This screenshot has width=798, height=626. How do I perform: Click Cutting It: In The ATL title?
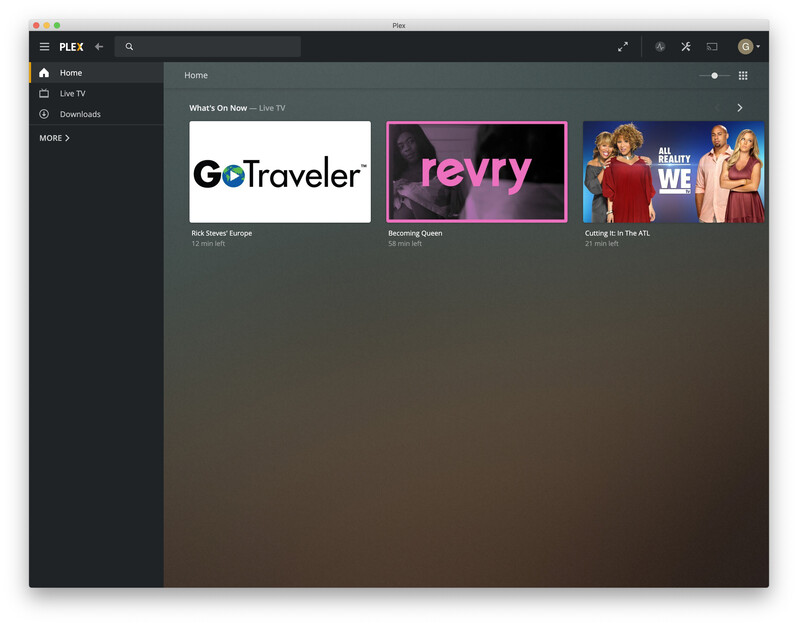click(x=617, y=233)
